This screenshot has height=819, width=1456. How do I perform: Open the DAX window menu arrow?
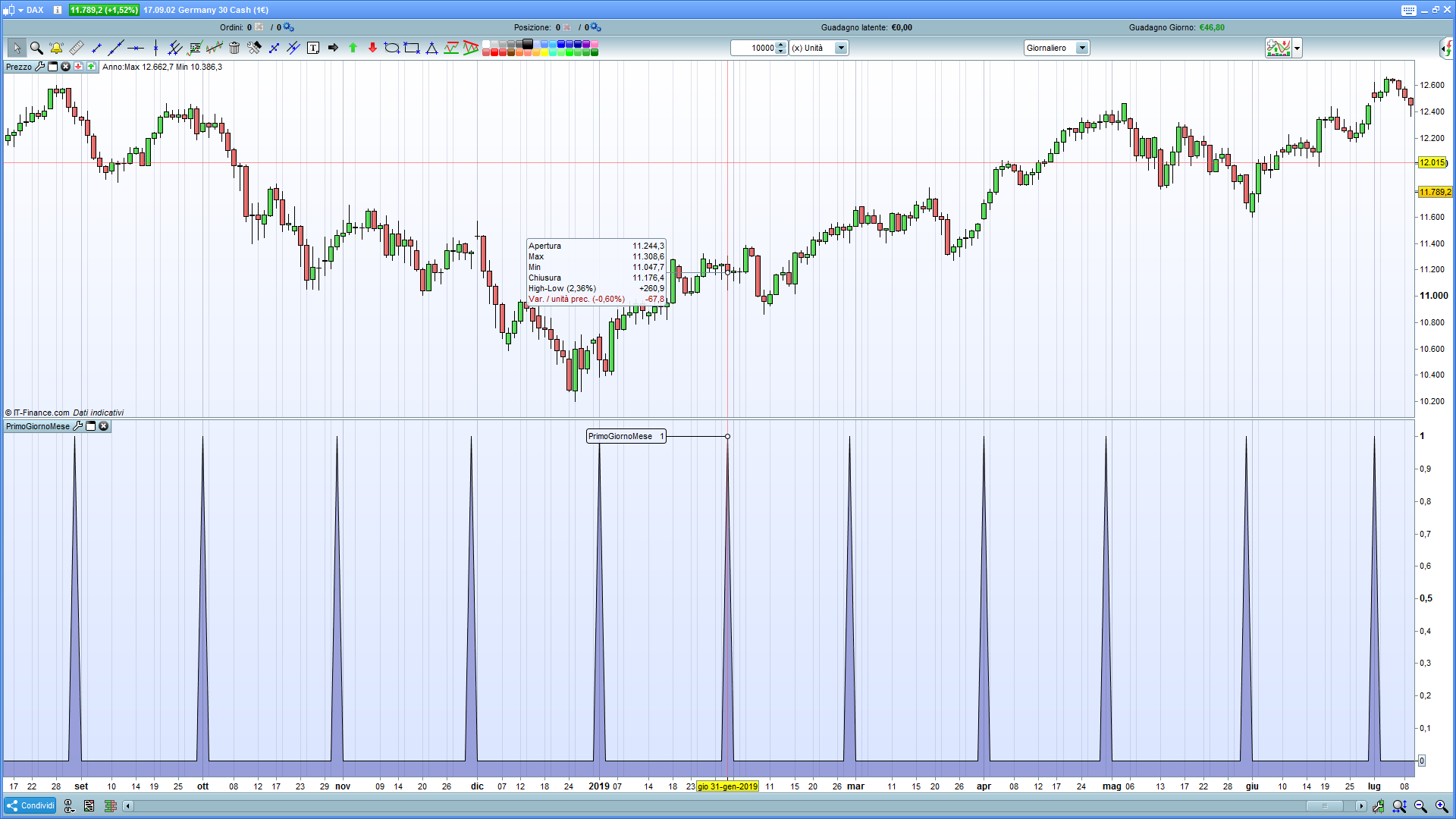click(x=20, y=10)
